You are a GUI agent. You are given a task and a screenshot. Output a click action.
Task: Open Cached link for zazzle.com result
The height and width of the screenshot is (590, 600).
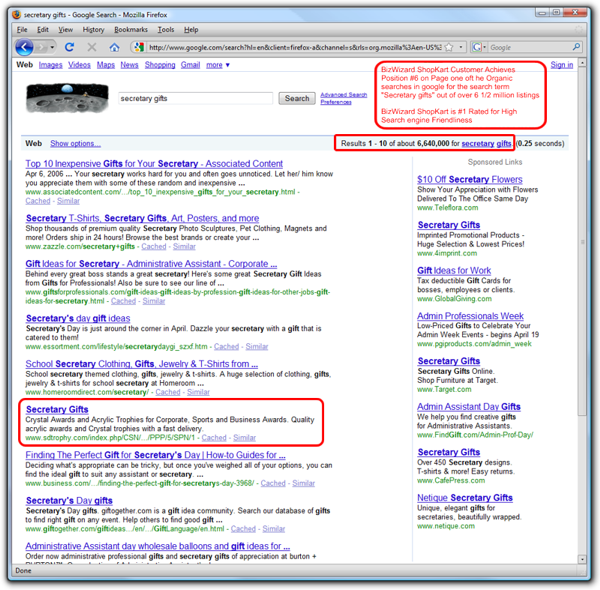click(x=154, y=247)
